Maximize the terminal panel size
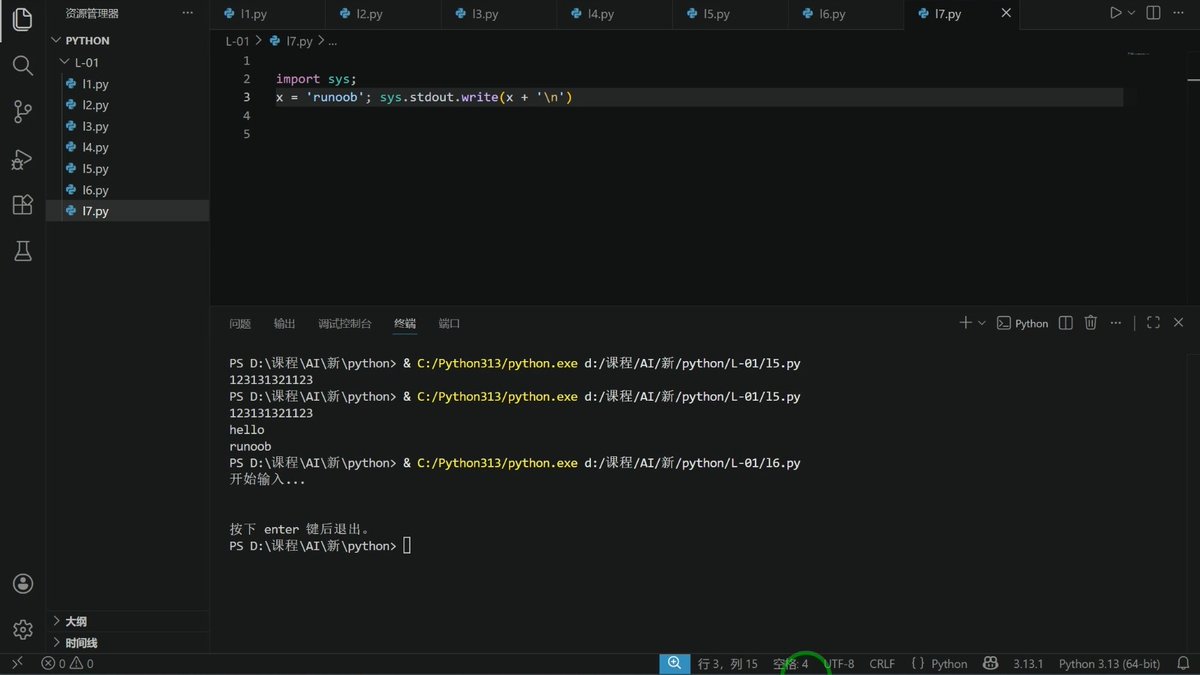 (x=1153, y=323)
